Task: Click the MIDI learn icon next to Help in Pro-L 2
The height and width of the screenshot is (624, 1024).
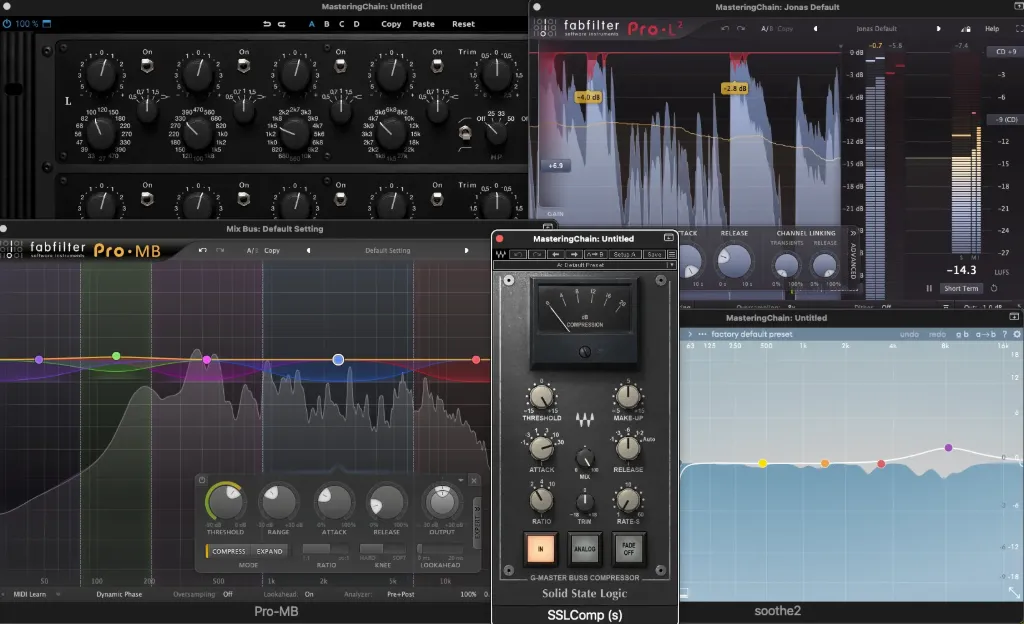Action: pyautogui.click(x=966, y=29)
